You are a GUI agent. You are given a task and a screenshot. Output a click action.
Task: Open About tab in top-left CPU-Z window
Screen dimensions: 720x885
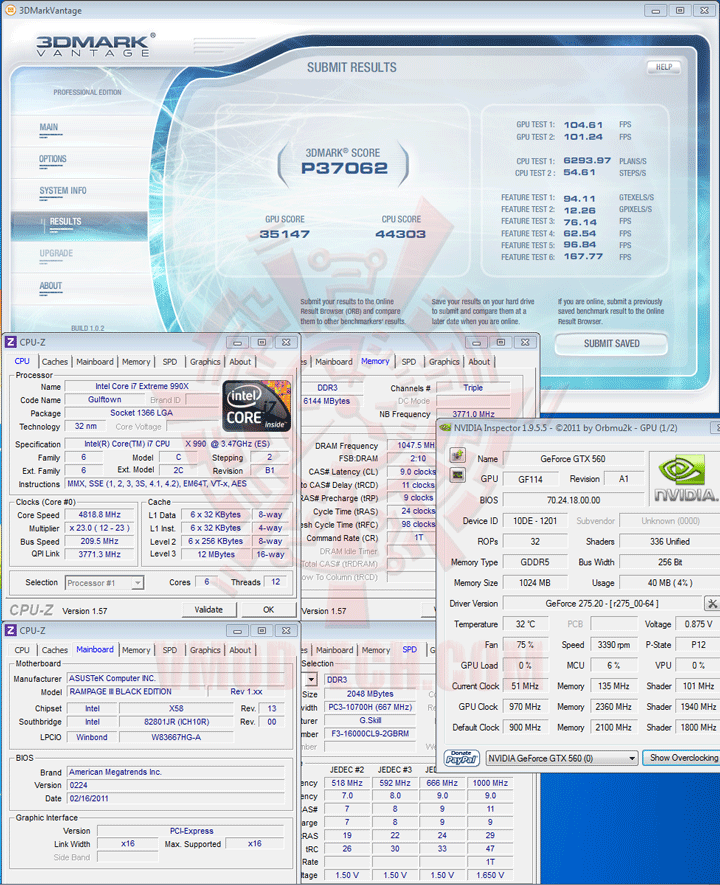pos(240,362)
